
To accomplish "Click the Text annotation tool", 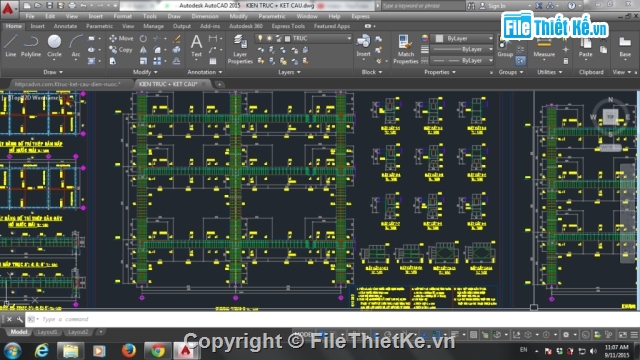I will [196, 46].
